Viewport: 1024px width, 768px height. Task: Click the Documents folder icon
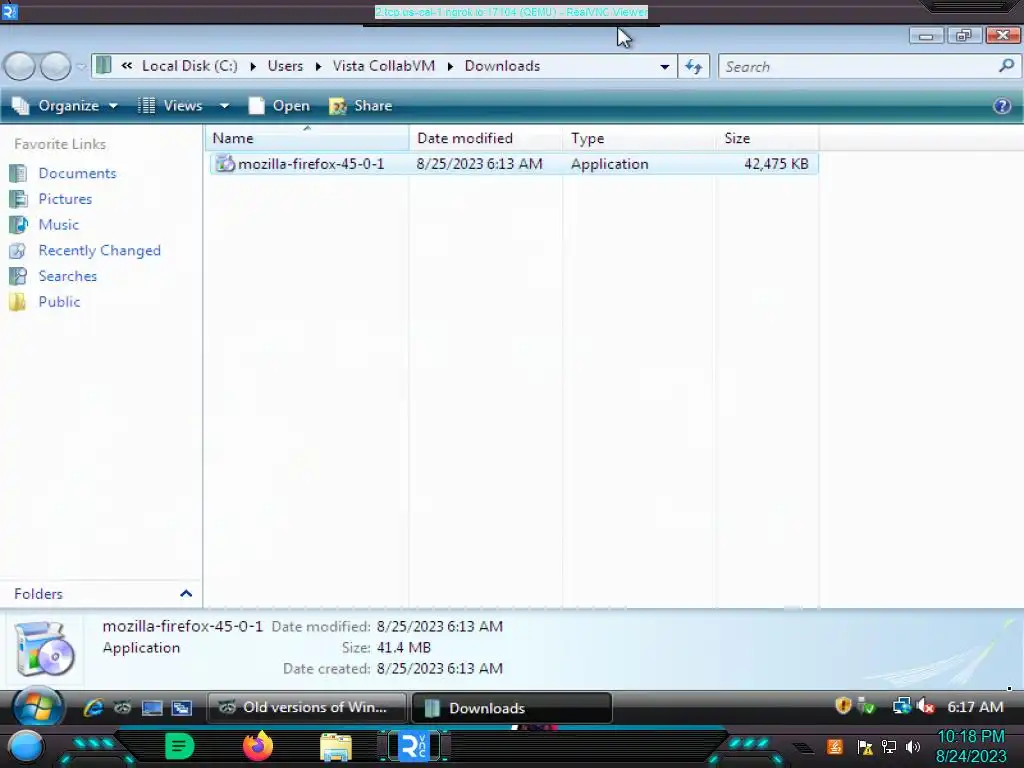18,173
